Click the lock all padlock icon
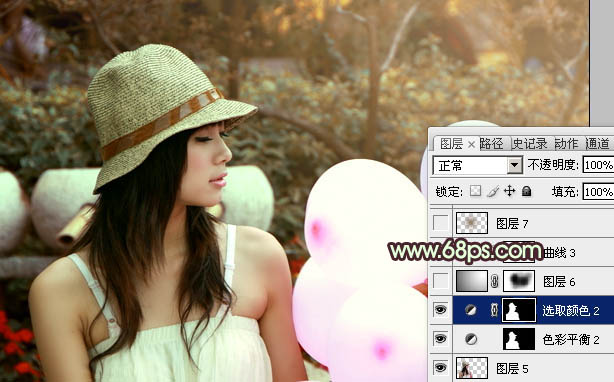This screenshot has height=382, width=614. pos(527,191)
